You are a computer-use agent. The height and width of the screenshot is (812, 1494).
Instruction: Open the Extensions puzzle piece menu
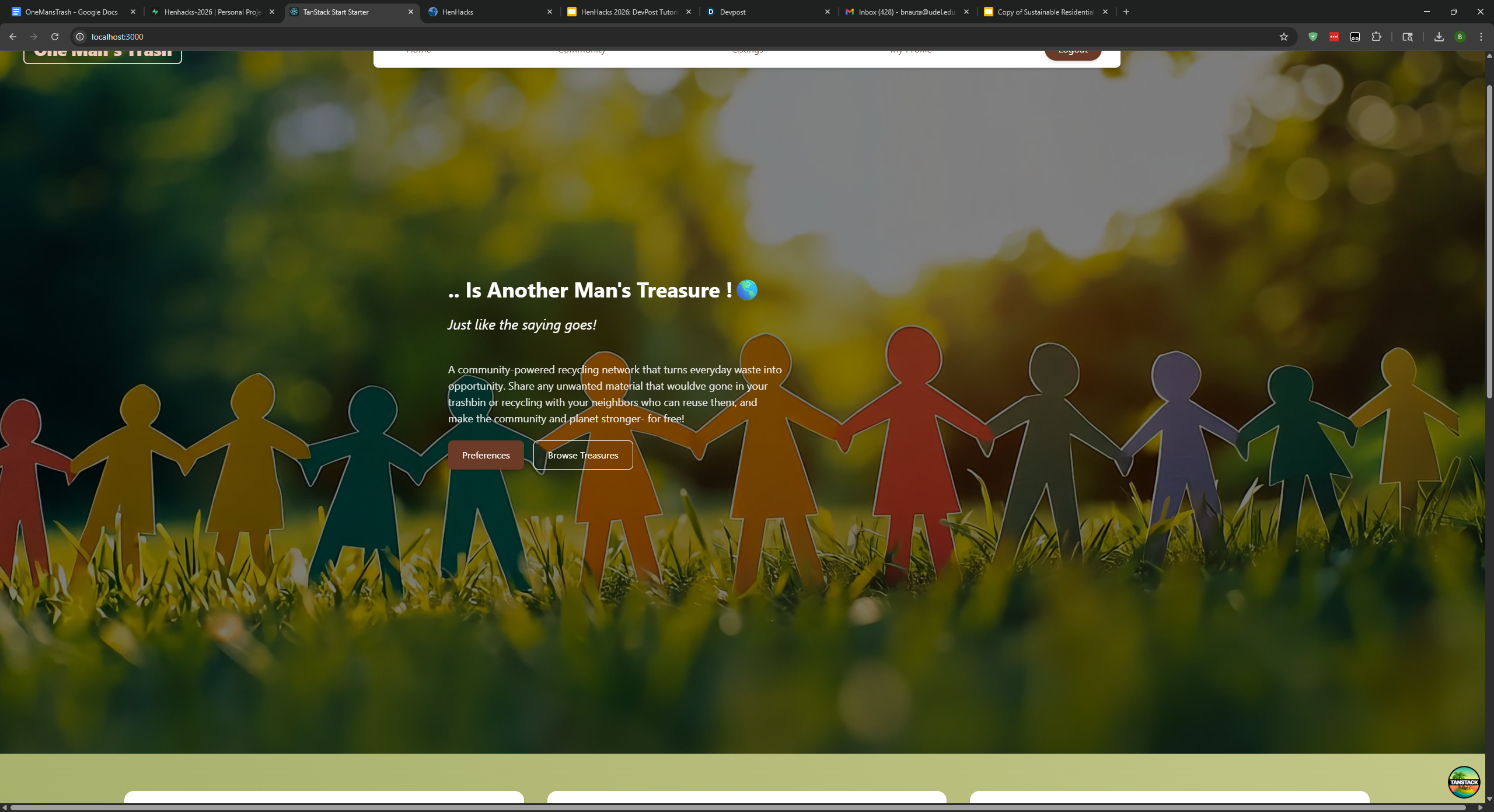(1376, 37)
